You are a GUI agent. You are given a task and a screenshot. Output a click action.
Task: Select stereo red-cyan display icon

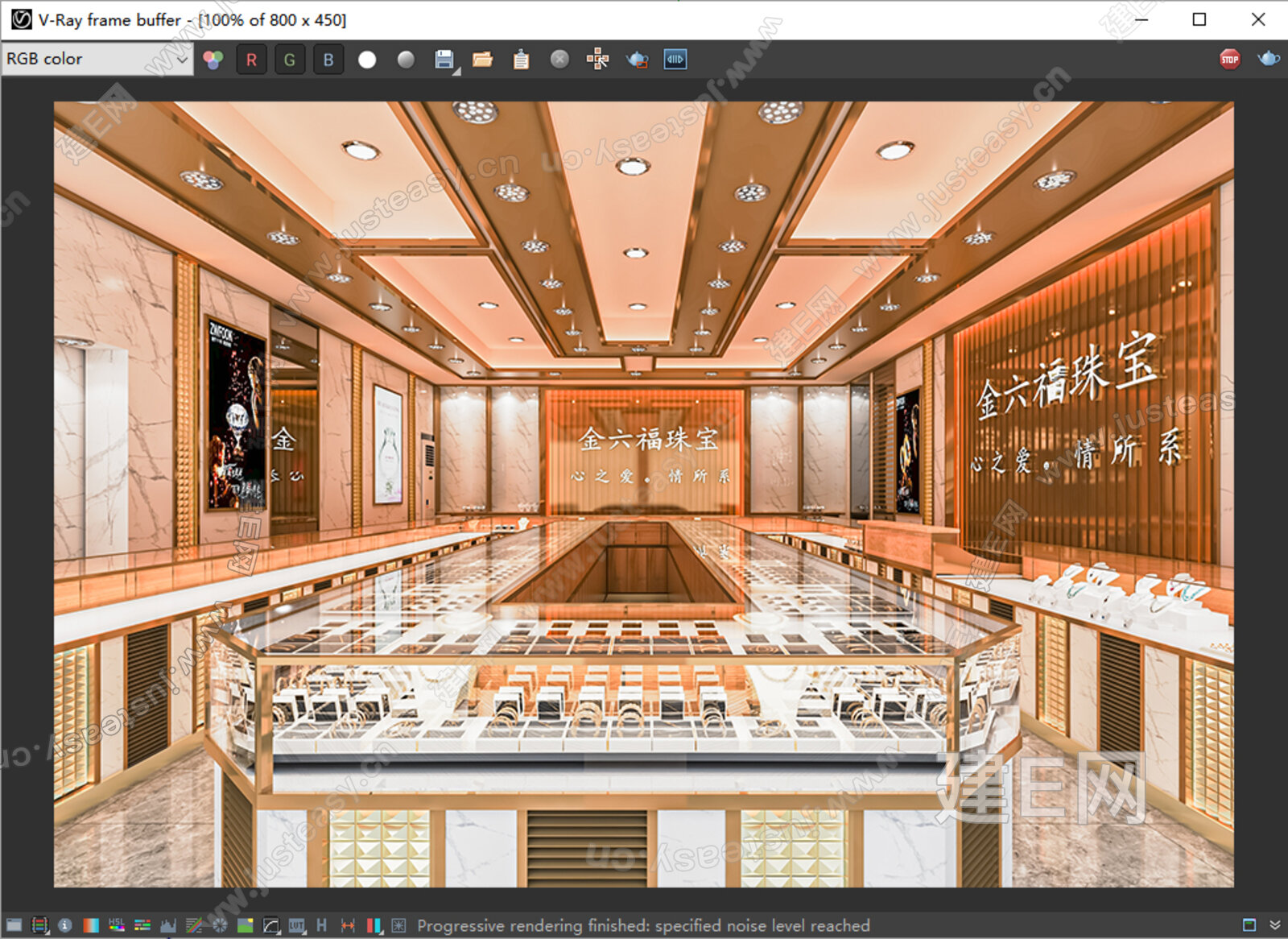pyautogui.click(x=374, y=926)
